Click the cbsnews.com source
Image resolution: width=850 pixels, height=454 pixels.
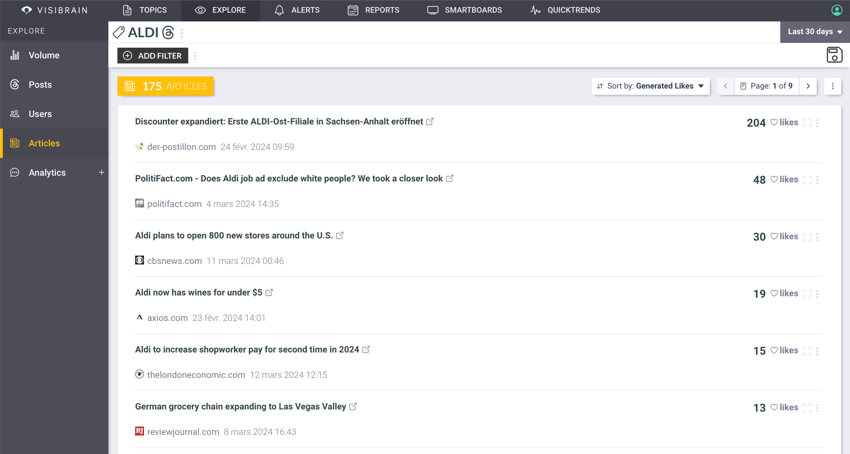174,261
